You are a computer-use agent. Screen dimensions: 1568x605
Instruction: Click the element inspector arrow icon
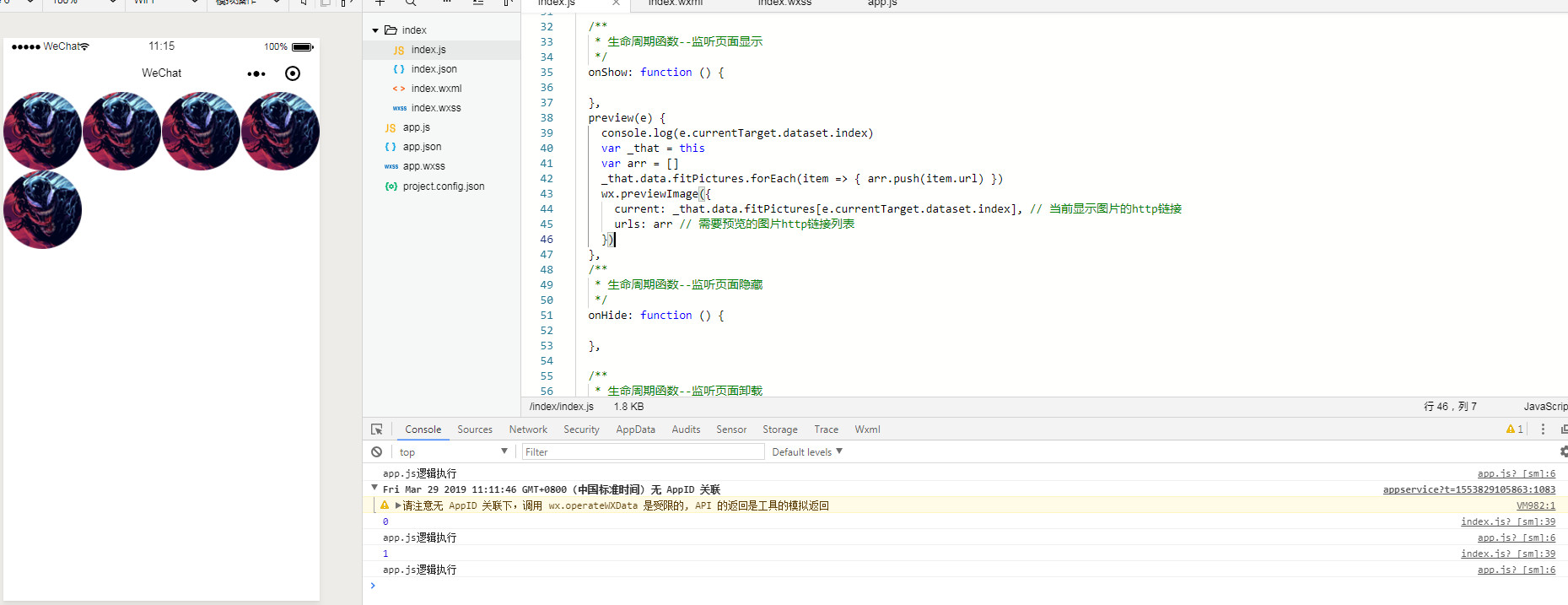377,429
